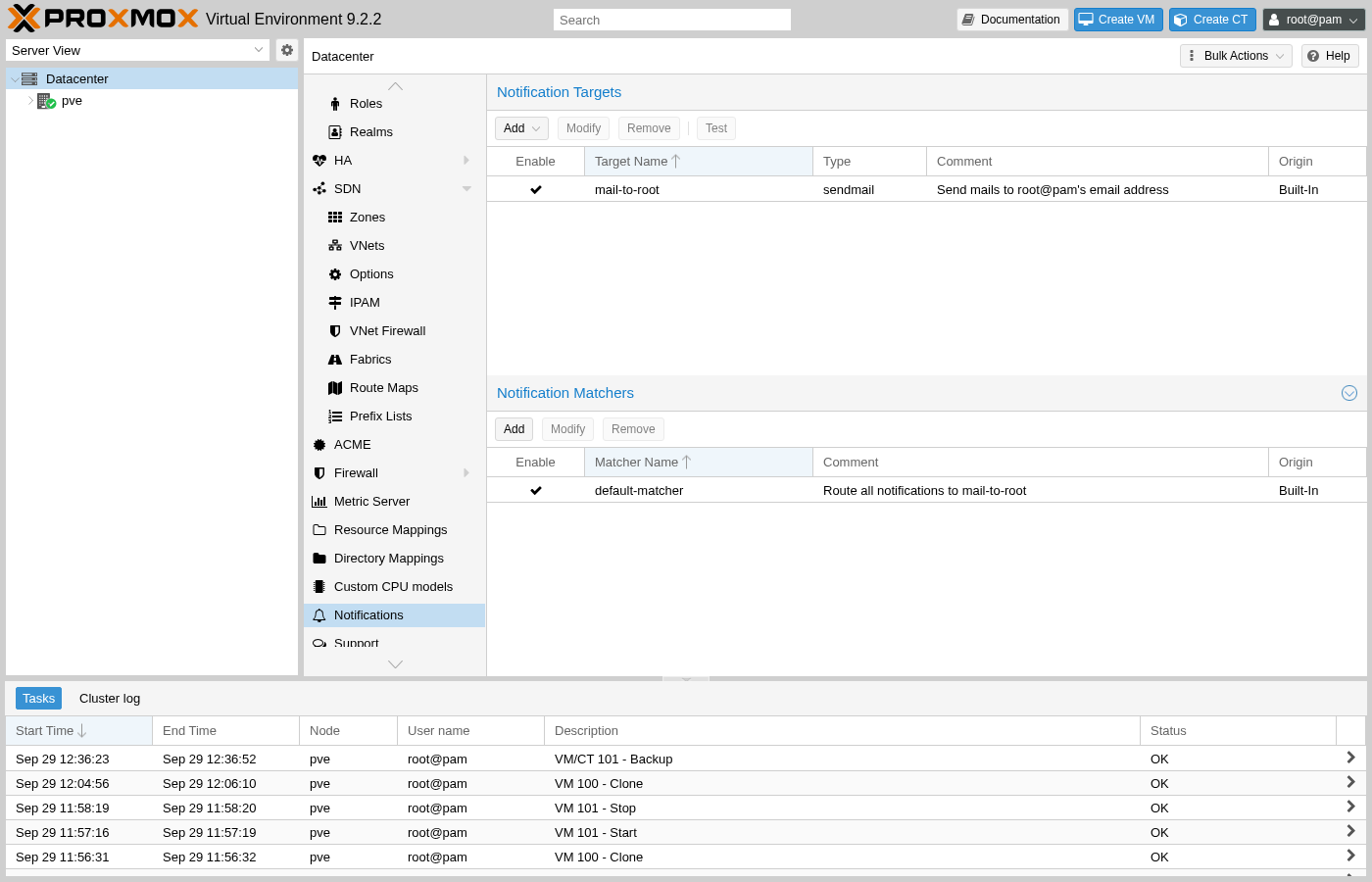
Task: Collapse the Datacenter tree node
Action: coord(15,79)
